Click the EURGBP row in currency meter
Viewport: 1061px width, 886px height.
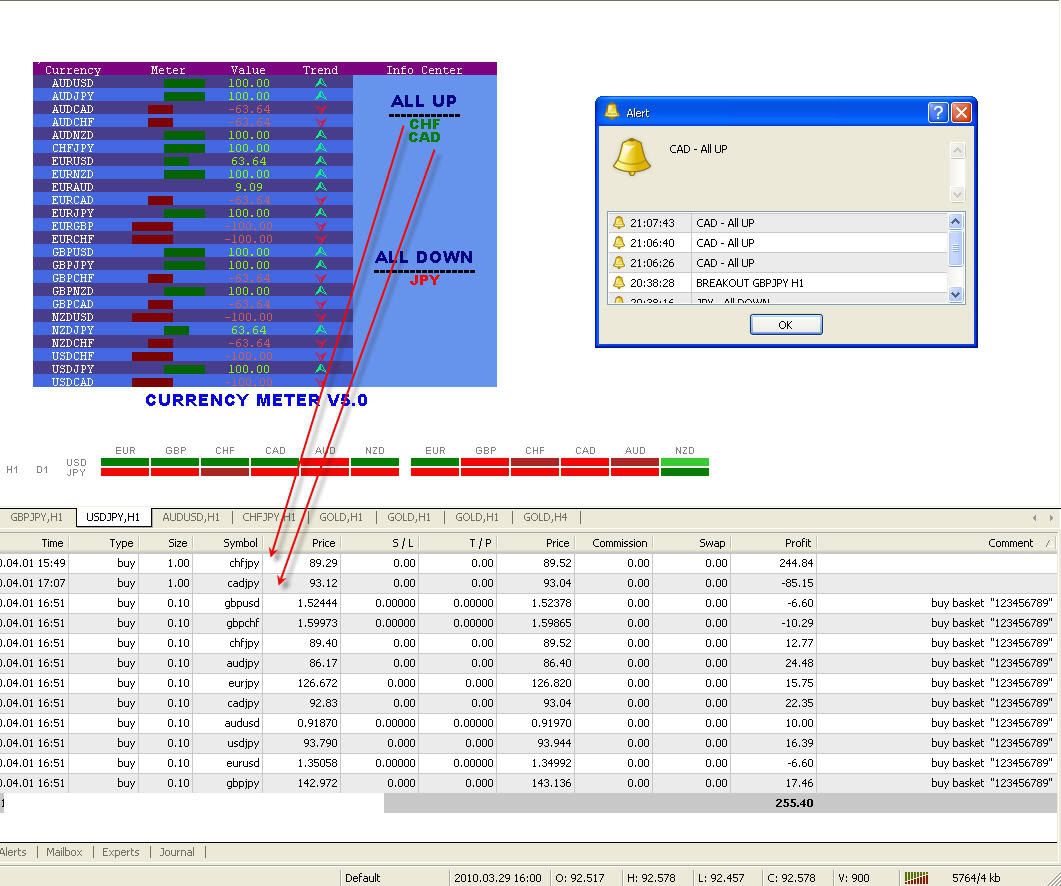point(193,226)
